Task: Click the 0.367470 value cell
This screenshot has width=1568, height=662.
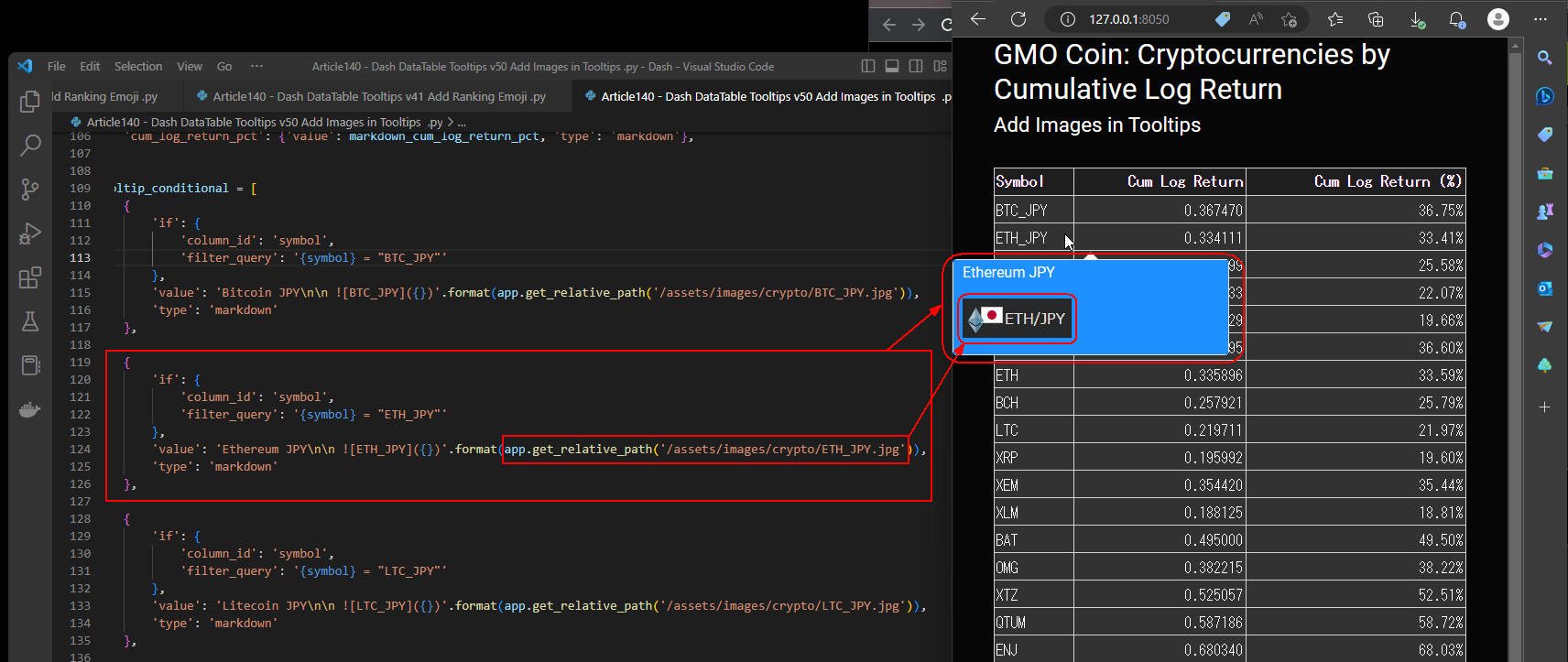Action: click(1160, 210)
